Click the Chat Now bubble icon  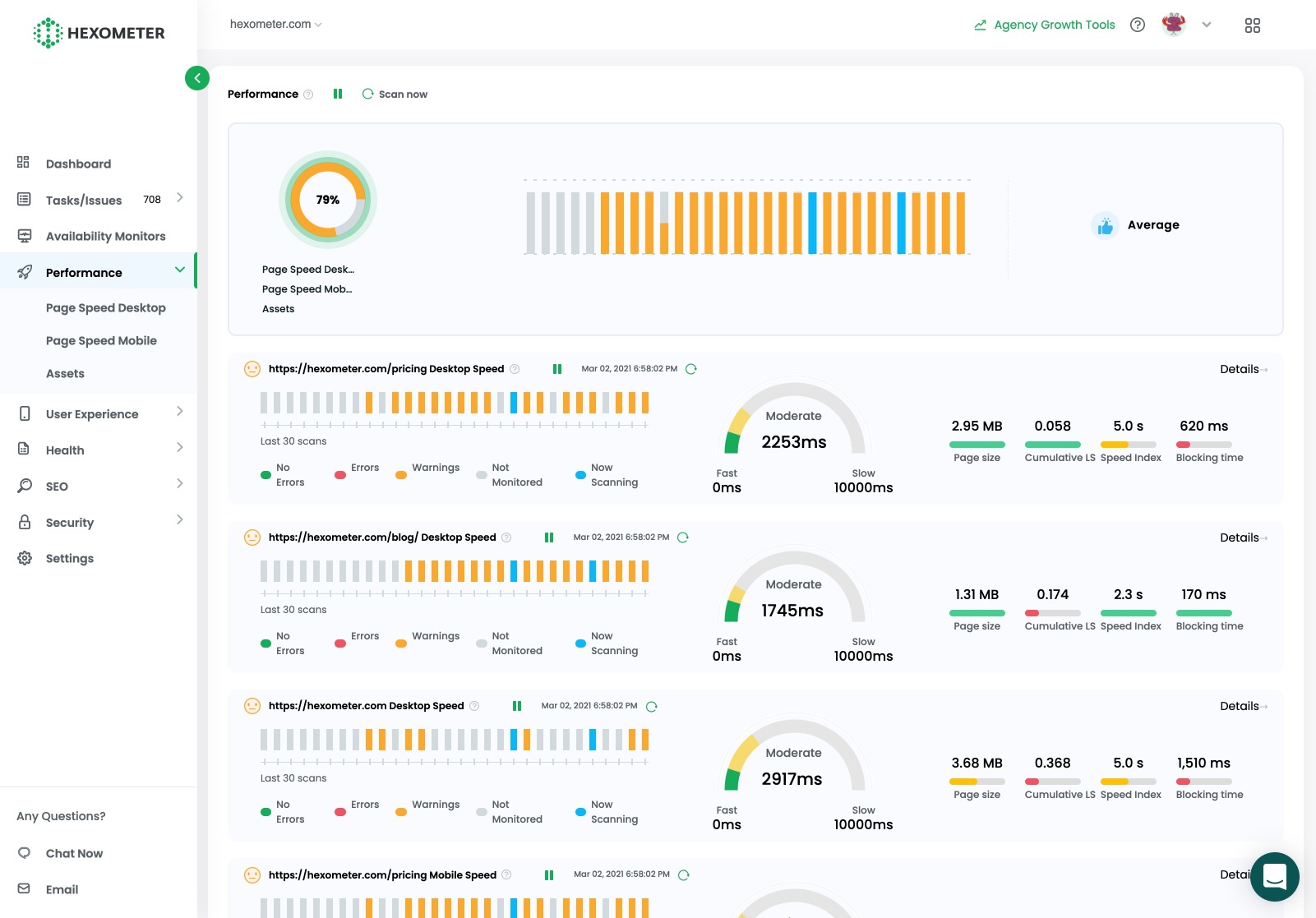click(x=24, y=852)
